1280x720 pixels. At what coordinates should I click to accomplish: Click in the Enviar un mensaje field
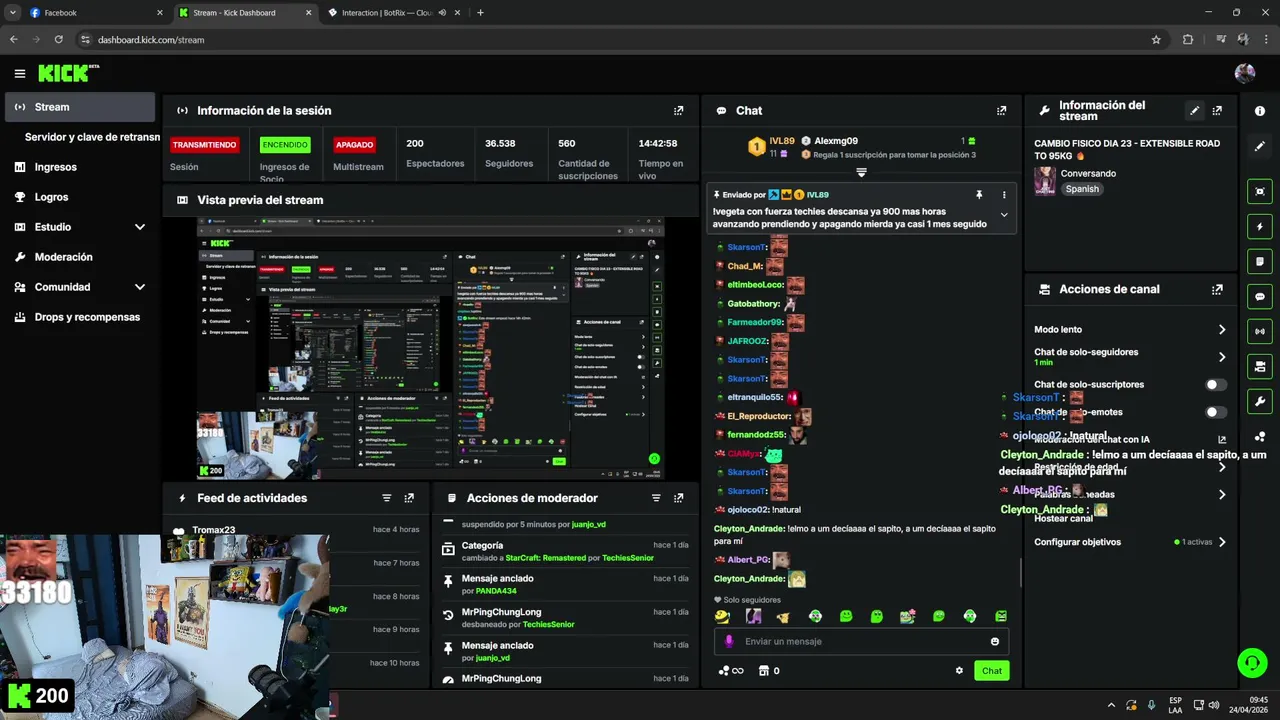(x=862, y=642)
